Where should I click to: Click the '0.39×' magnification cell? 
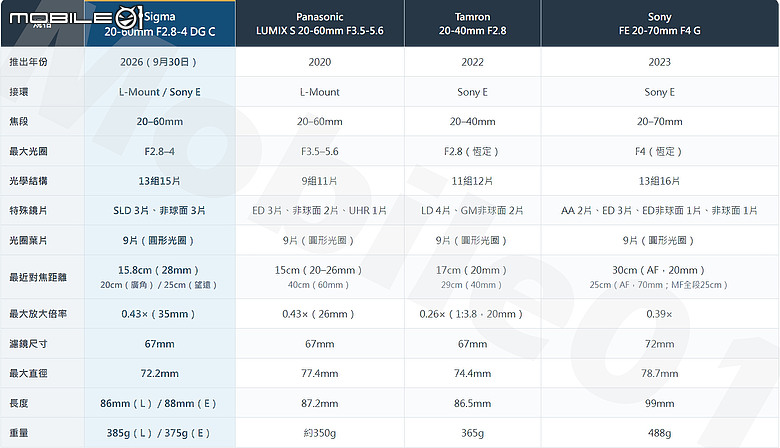click(660, 314)
